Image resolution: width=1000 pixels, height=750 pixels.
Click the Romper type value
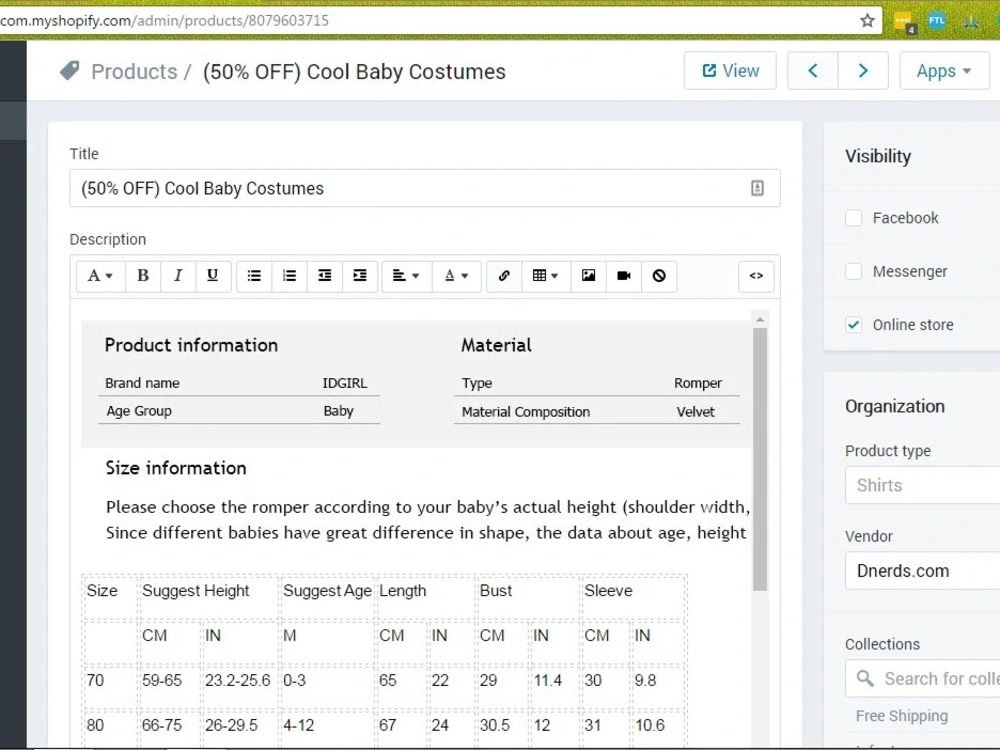click(x=698, y=383)
